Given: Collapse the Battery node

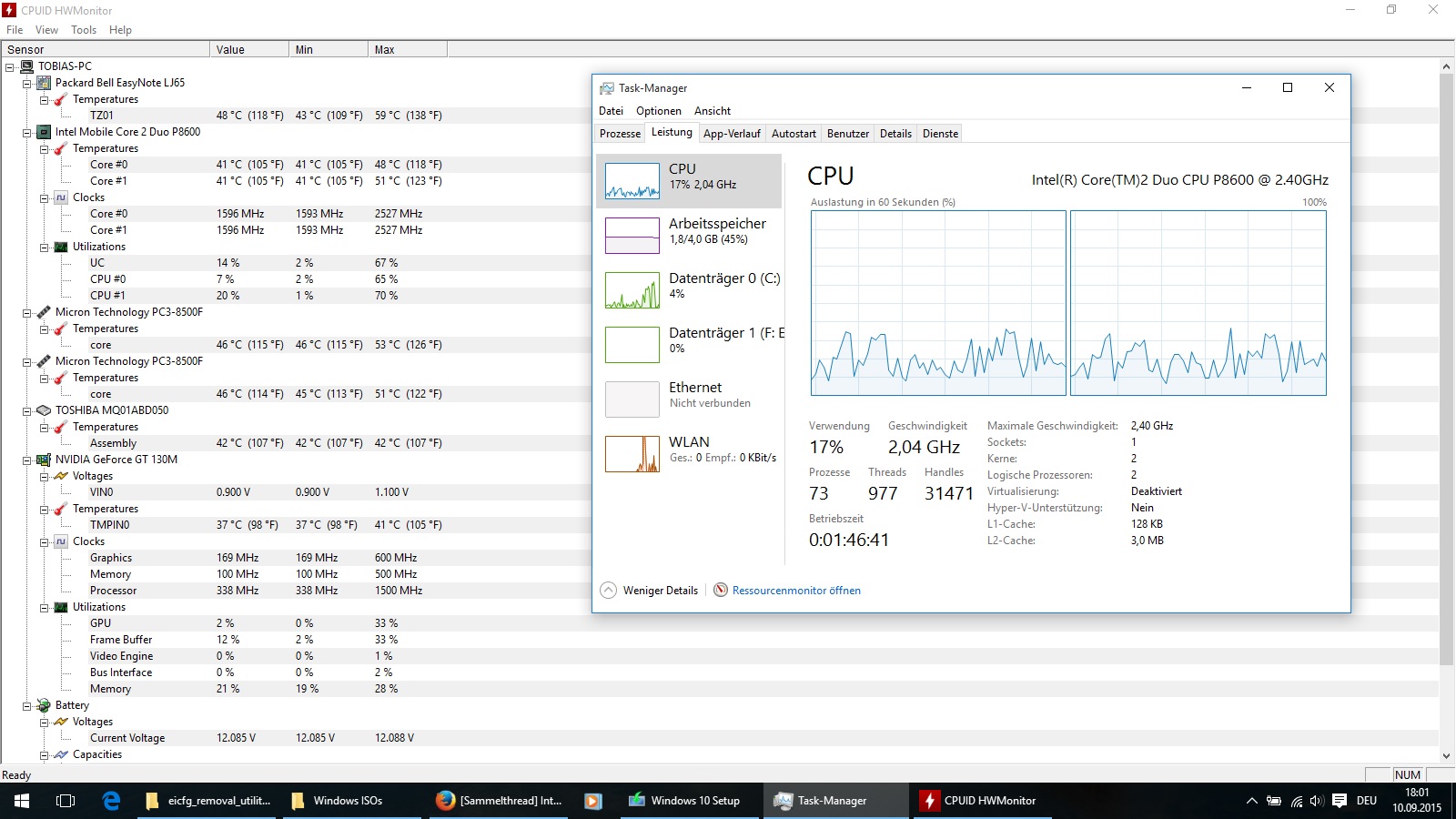Looking at the screenshot, I should click(26, 705).
